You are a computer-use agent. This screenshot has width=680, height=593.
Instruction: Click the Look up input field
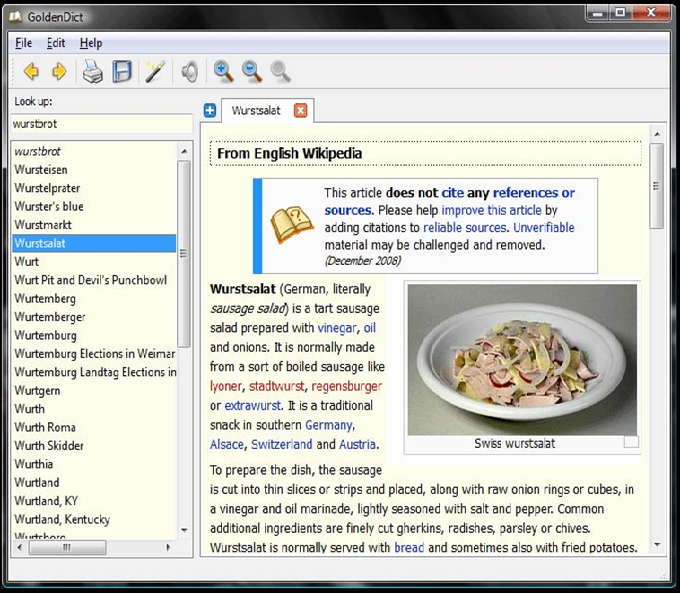pos(101,124)
